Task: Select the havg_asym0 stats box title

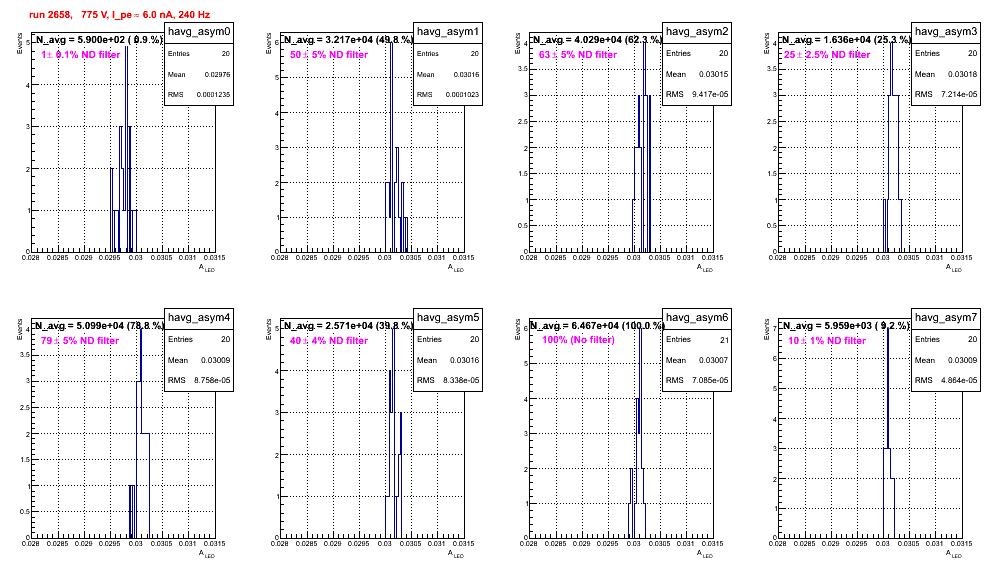Action: pyautogui.click(x=199, y=31)
